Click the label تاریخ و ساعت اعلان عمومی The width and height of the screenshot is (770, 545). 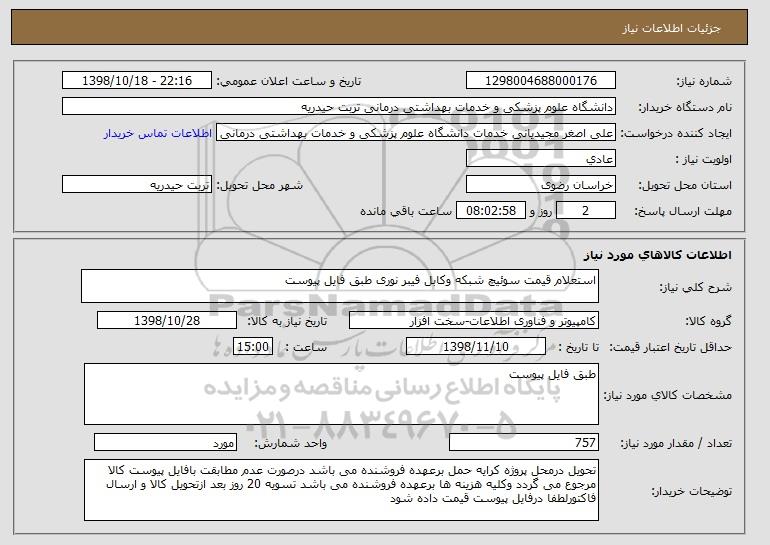point(289,81)
